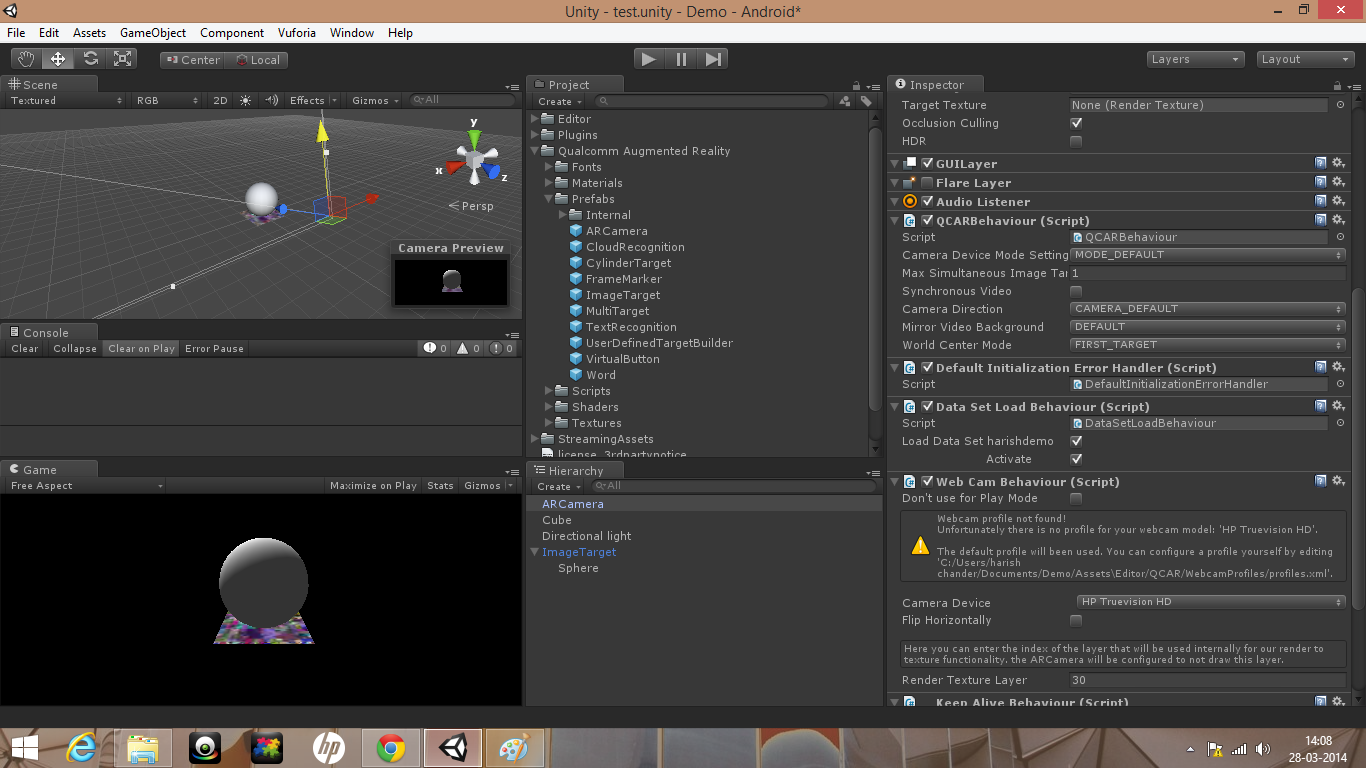The height and width of the screenshot is (768, 1366).
Task: Check Don't use for Play Mode
Action: coord(1076,498)
